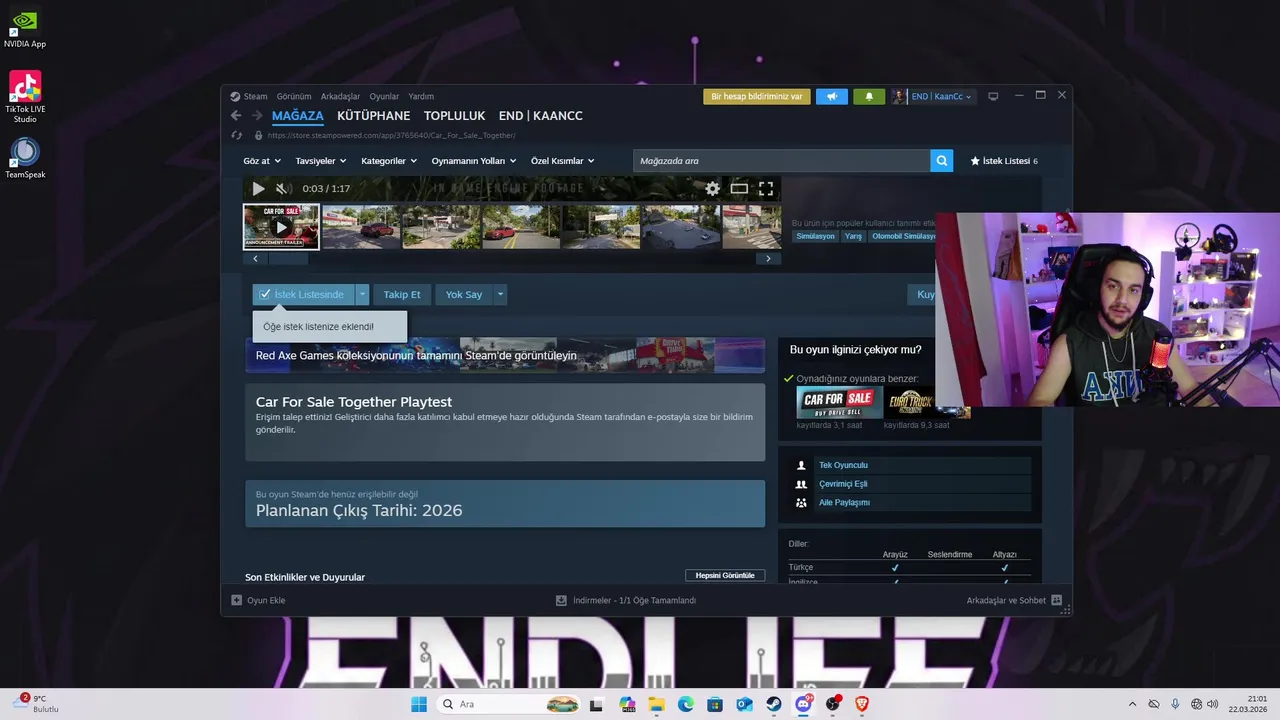1280x720 pixels.
Task: Click the Yok Say button
Action: pos(464,294)
